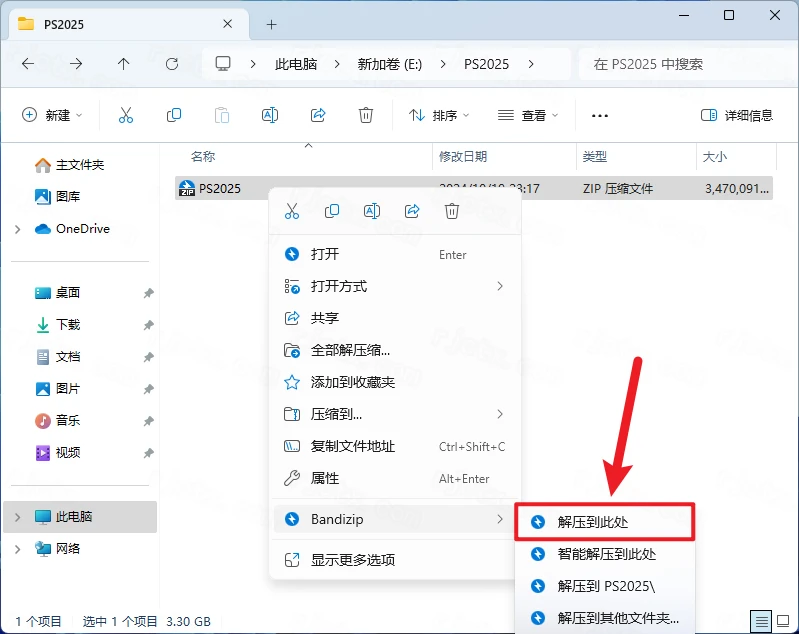Switch to the large thumbnails view icon
799x634 pixels.
tap(783, 621)
